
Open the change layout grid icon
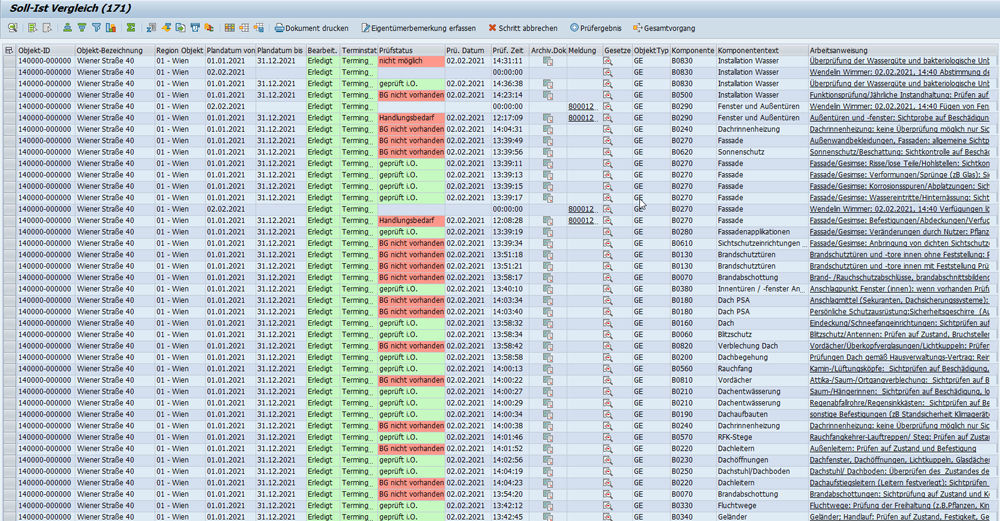(230, 27)
